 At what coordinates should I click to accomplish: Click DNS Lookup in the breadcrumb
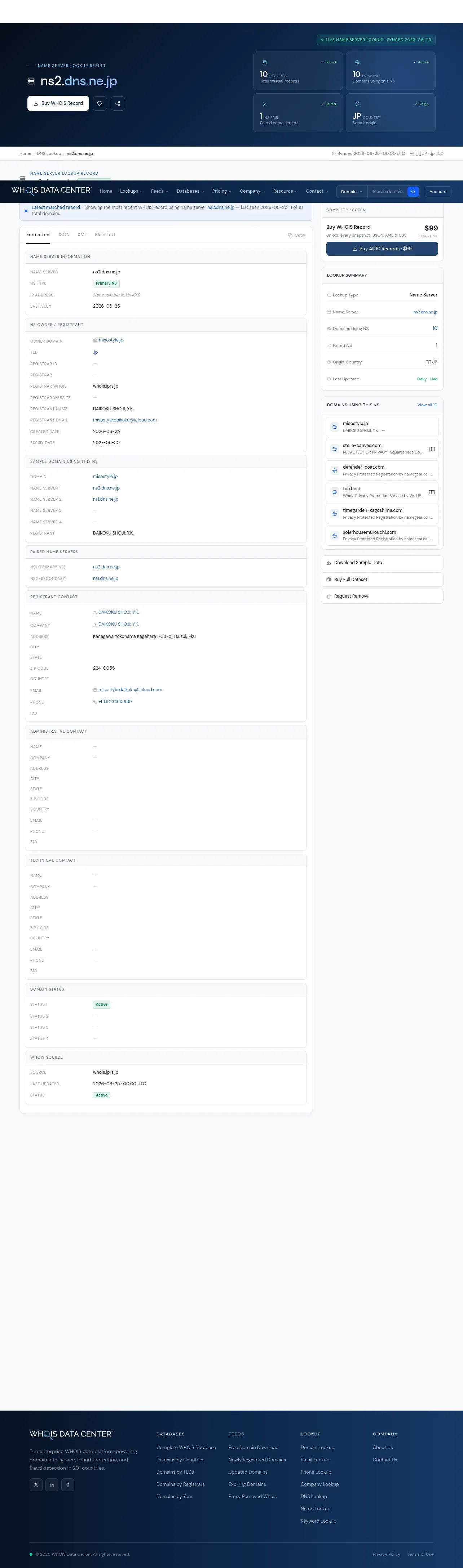coord(49,153)
